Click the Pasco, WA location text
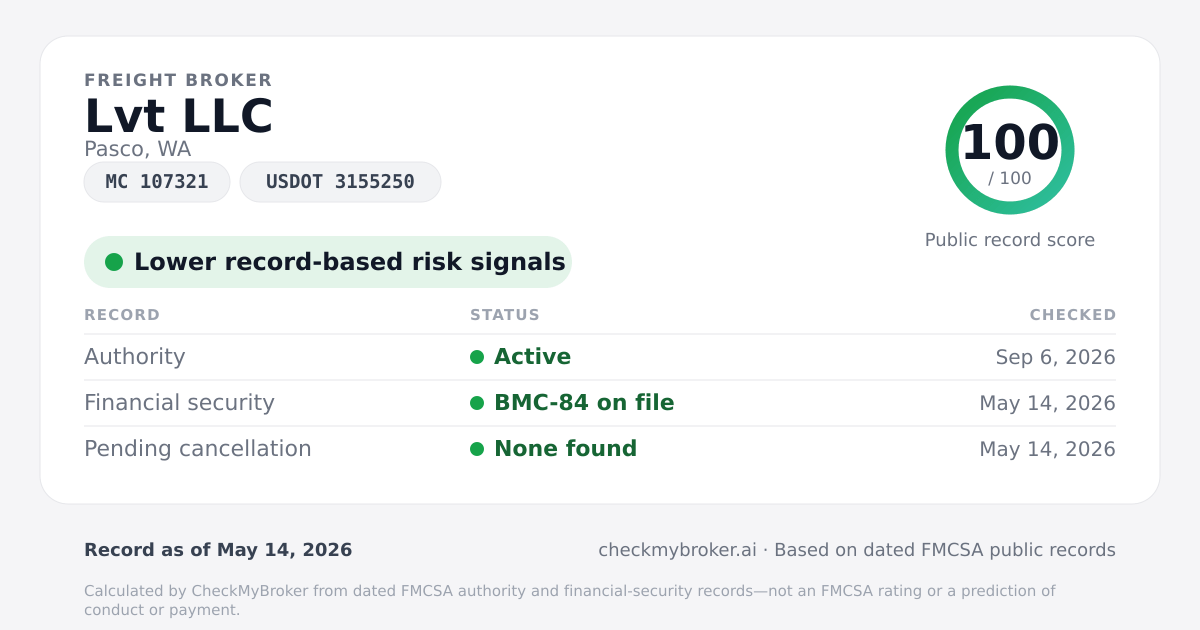Viewport: 1200px width, 630px height. pos(137,149)
